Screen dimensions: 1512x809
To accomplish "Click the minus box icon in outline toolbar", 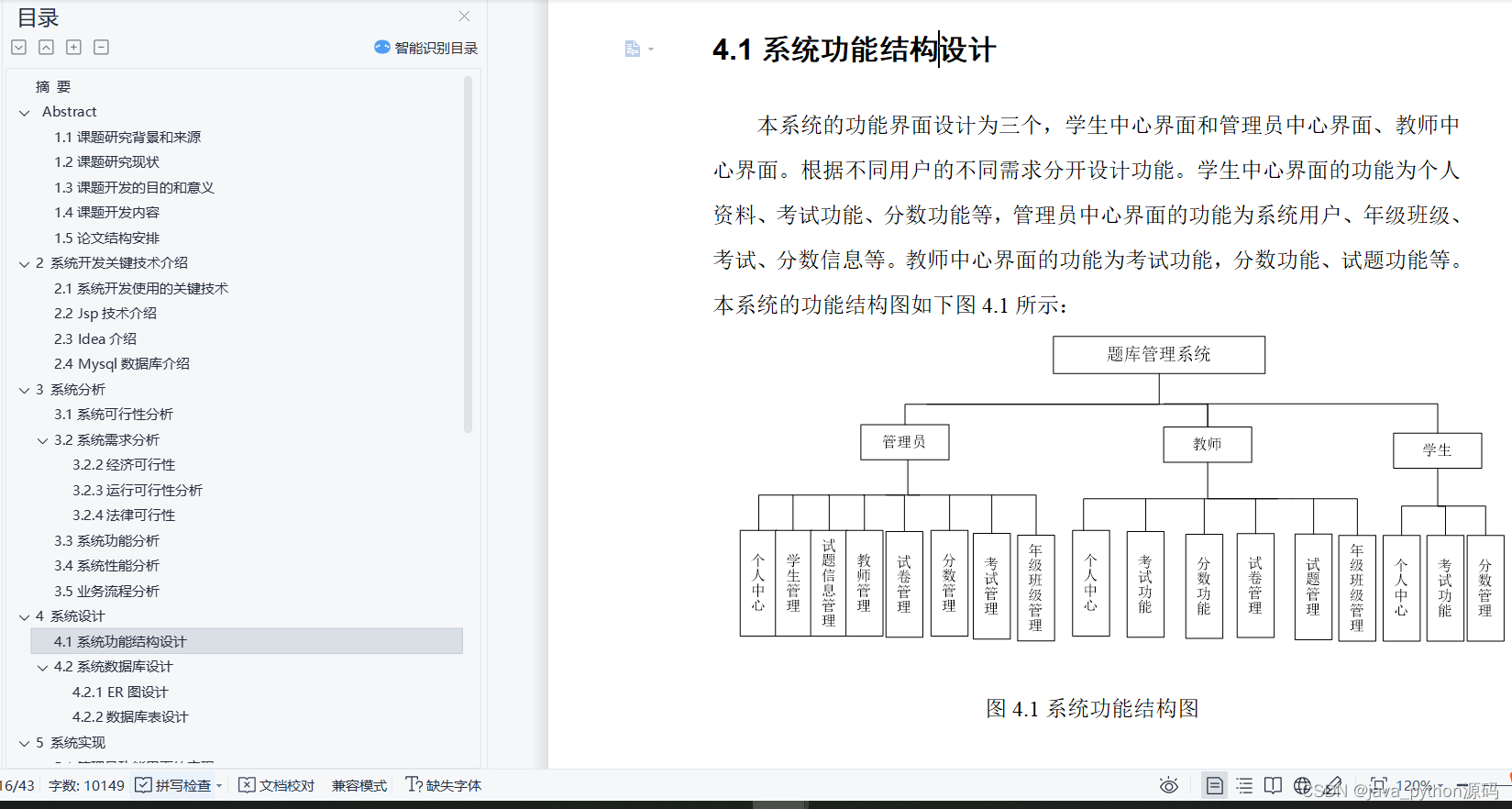I will (x=102, y=47).
